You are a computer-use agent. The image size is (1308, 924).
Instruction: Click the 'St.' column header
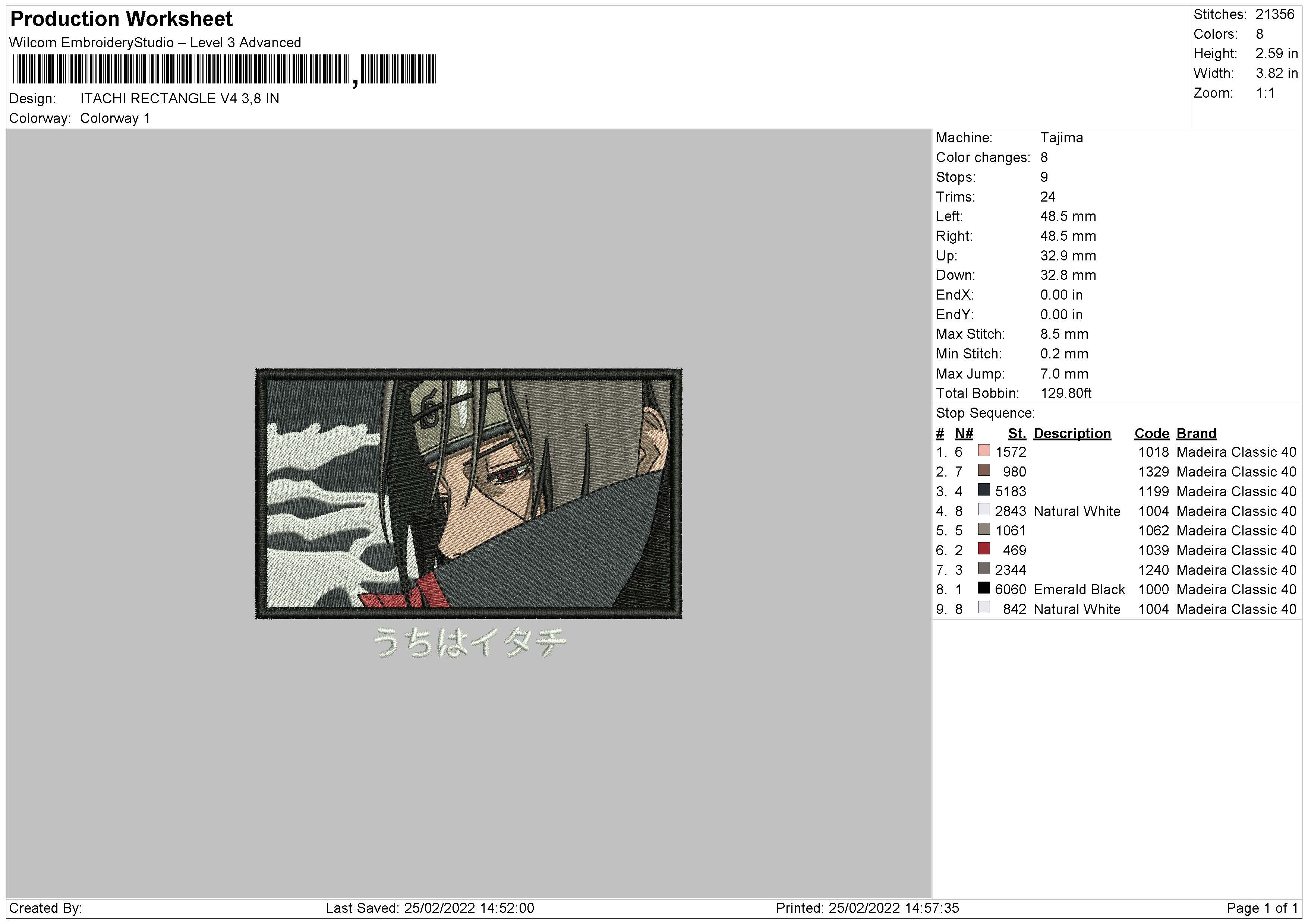(1017, 434)
